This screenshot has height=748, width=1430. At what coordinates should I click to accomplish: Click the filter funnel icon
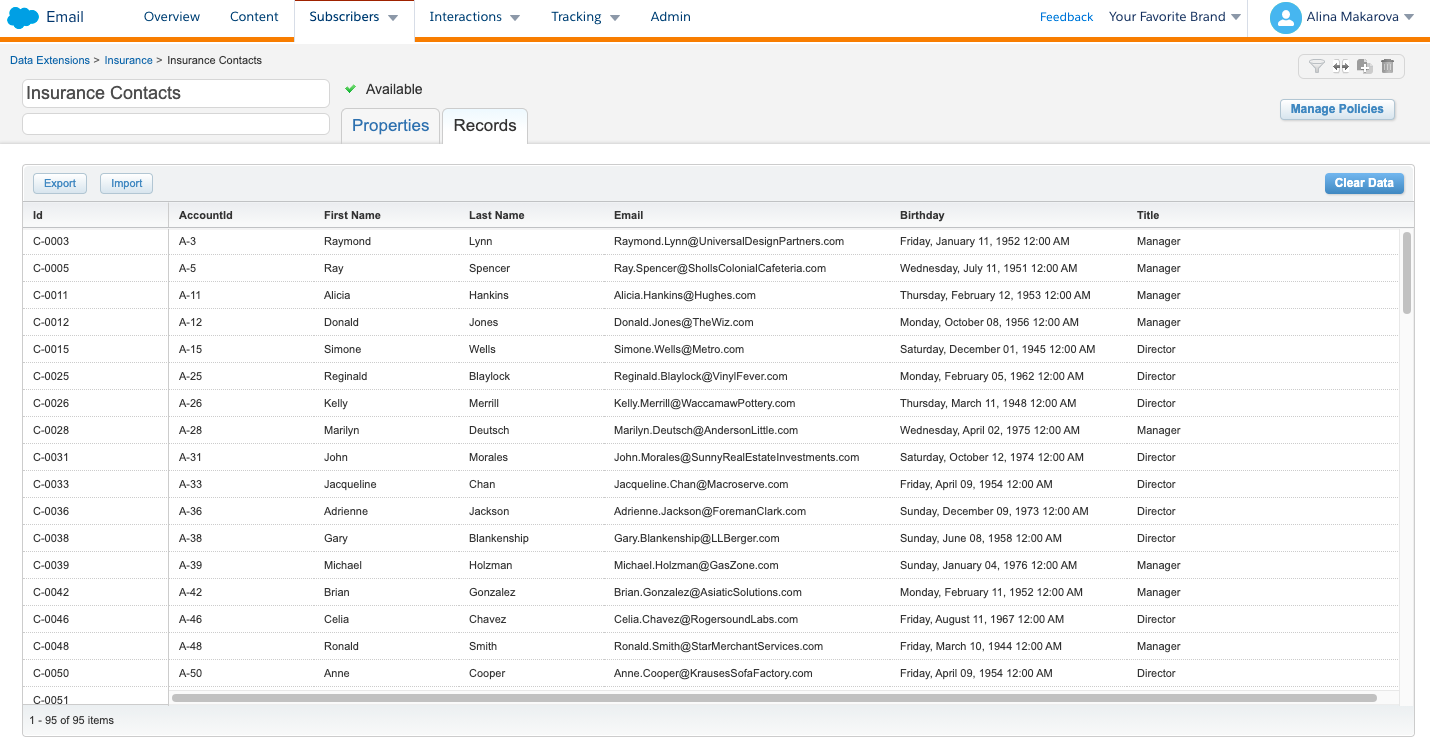[x=1317, y=66]
